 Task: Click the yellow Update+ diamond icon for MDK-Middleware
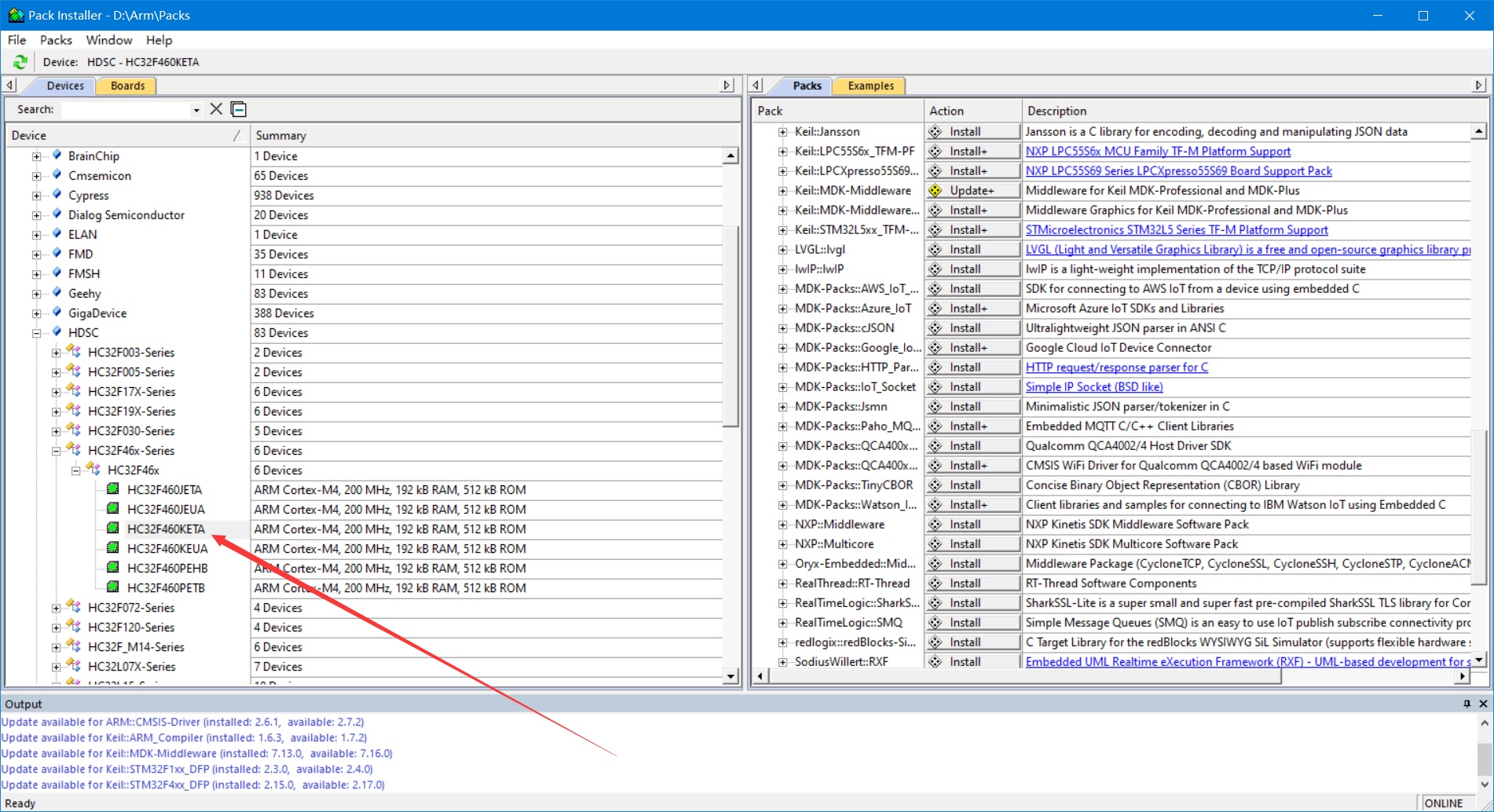(x=935, y=190)
